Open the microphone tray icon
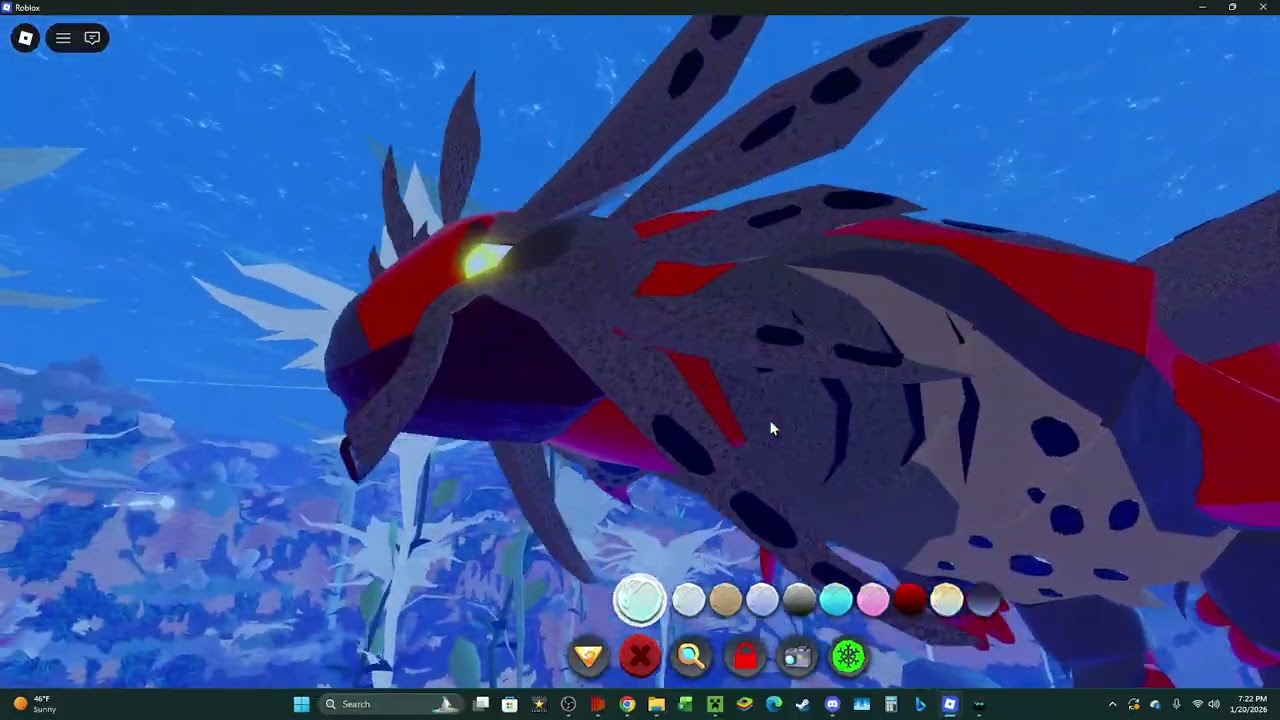 [1176, 704]
